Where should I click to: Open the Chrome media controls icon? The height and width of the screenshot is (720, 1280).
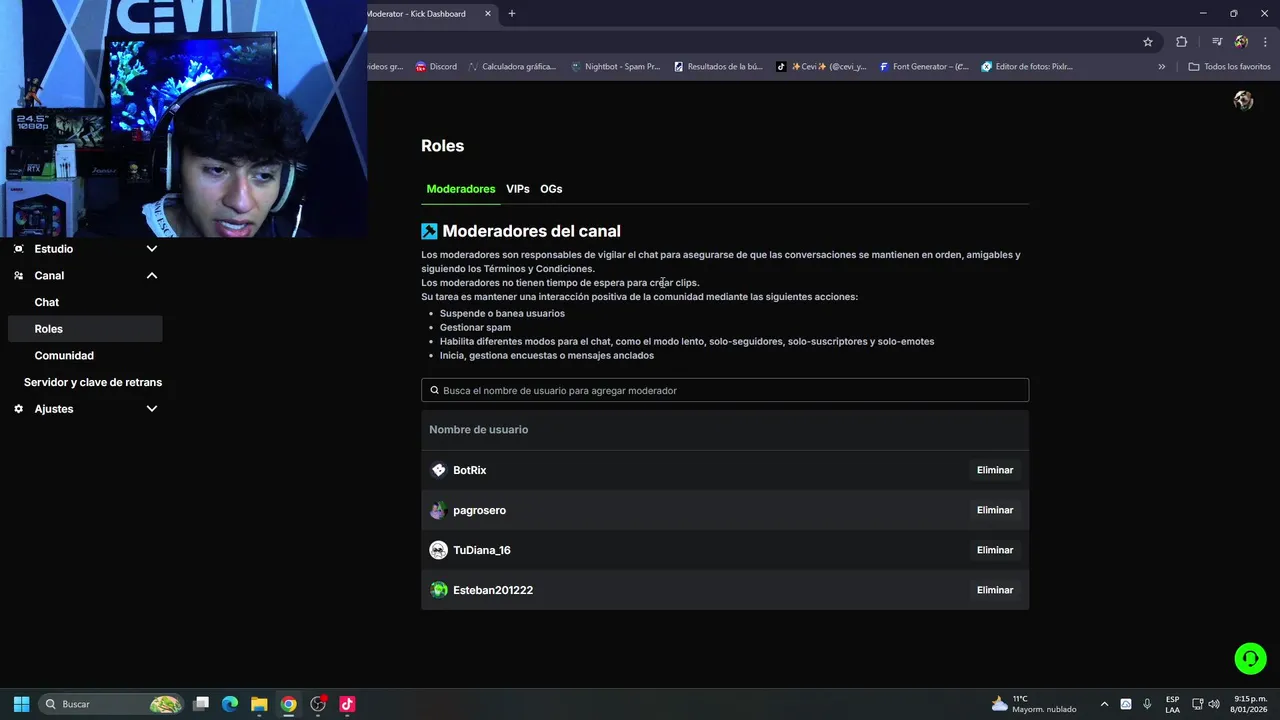1217,42
